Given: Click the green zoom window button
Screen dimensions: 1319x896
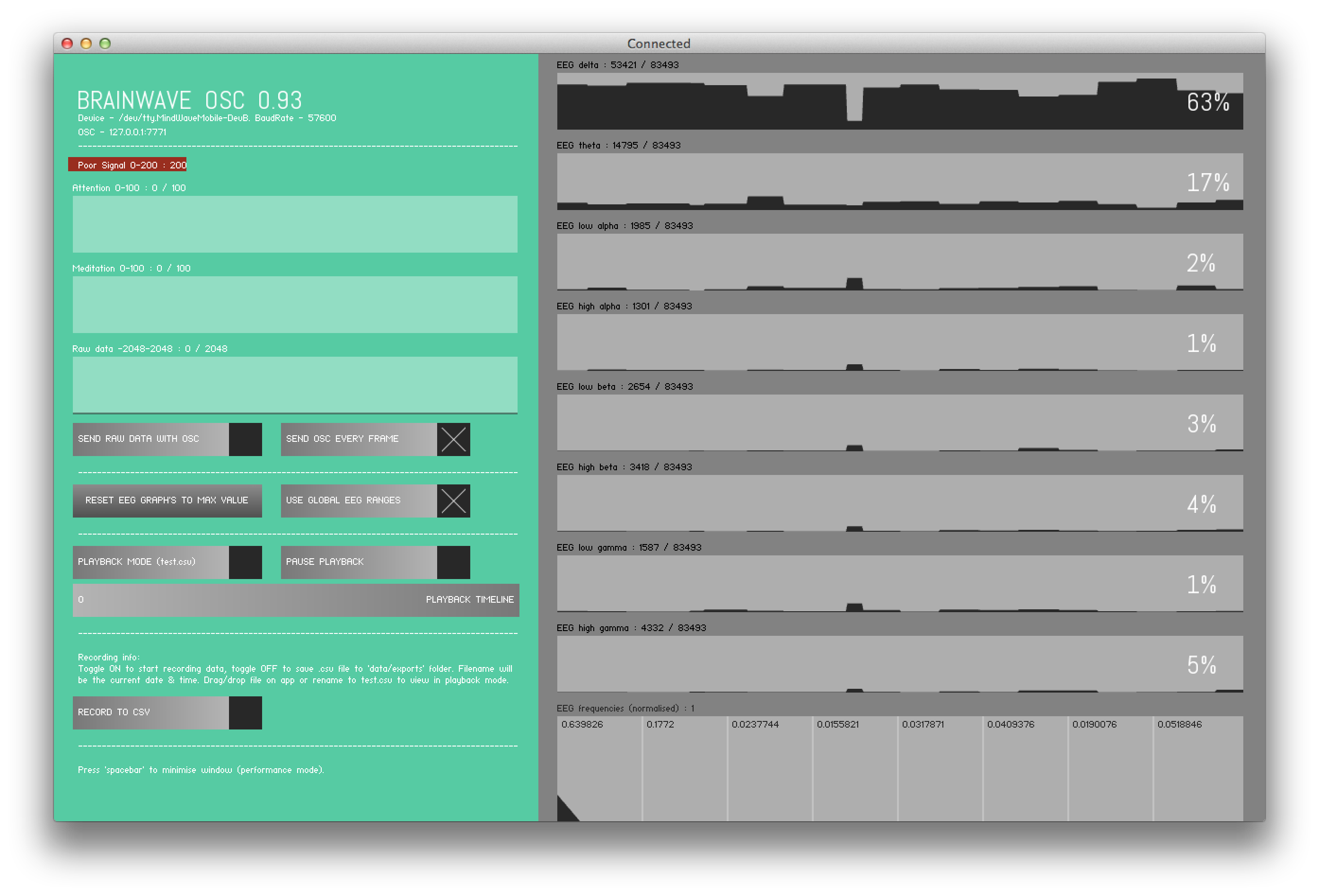Looking at the screenshot, I should tap(105, 44).
